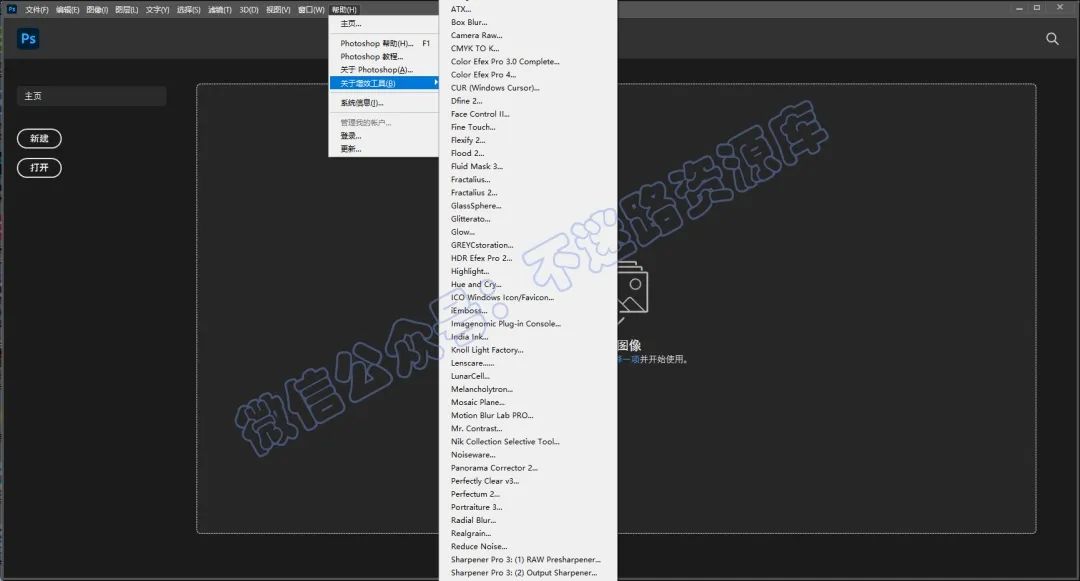Open the 选择(S) menu
Viewport: 1080px width, 581px height.
(189, 10)
